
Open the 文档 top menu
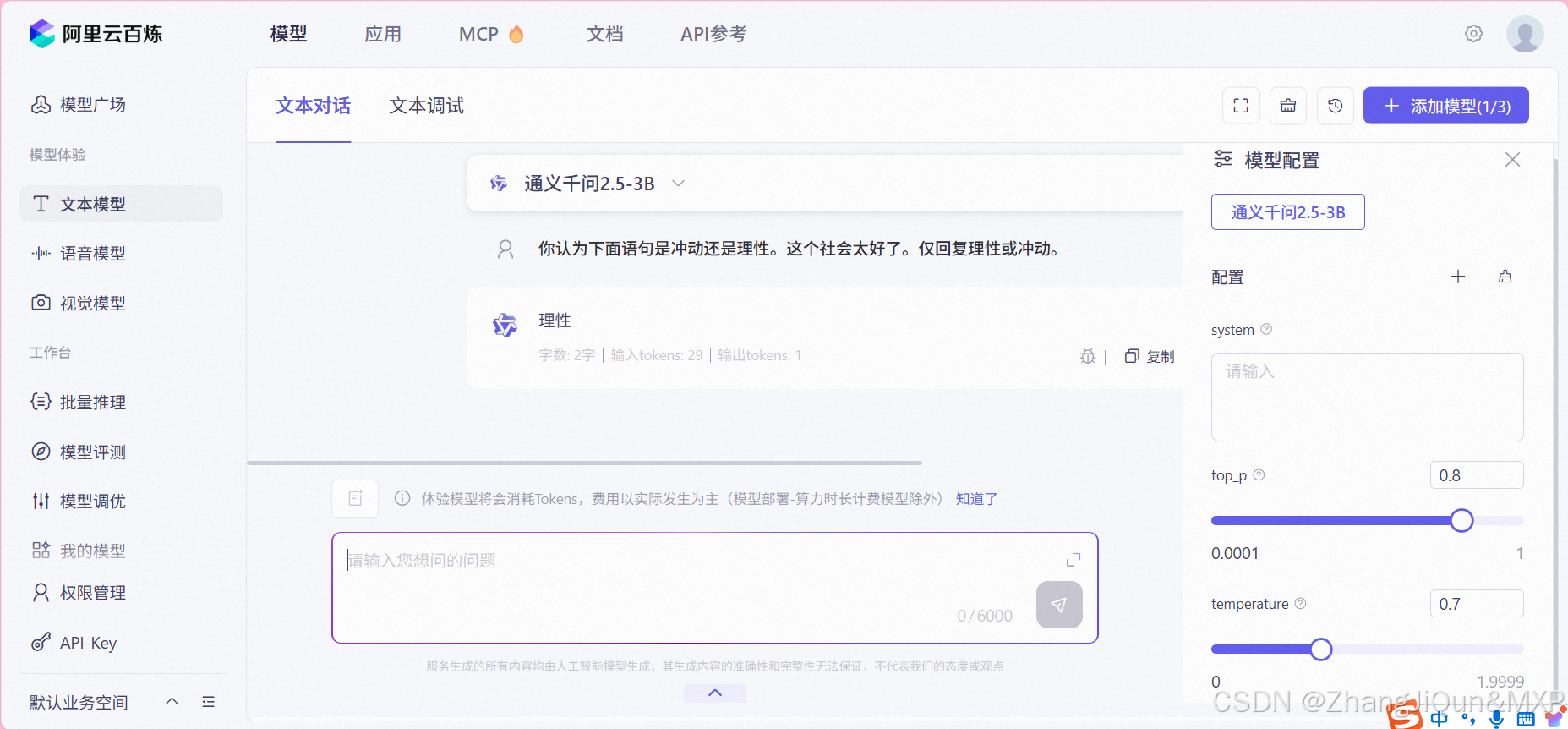(605, 34)
